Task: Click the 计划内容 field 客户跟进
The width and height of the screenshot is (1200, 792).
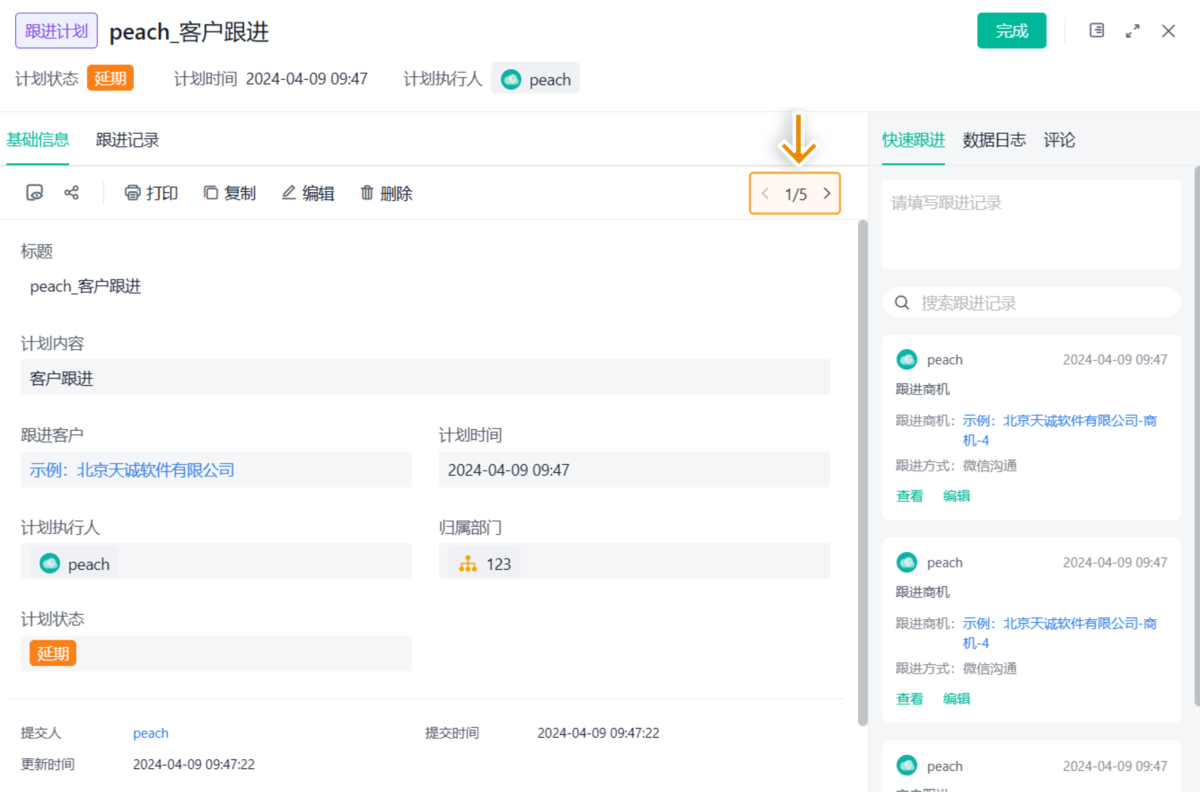Action: pyautogui.click(x=425, y=378)
